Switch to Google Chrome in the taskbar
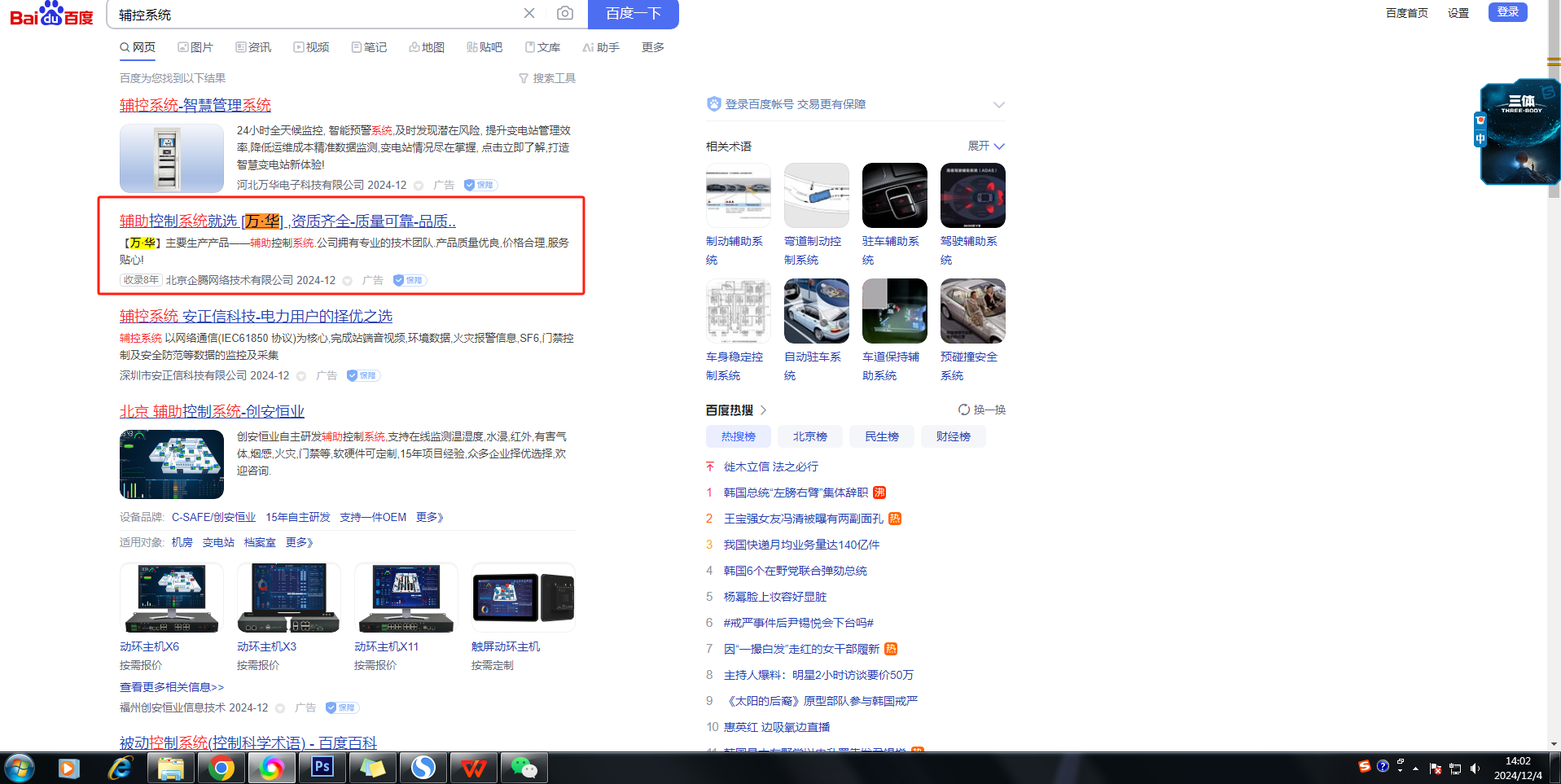This screenshot has height=784, width=1561. coord(221,768)
